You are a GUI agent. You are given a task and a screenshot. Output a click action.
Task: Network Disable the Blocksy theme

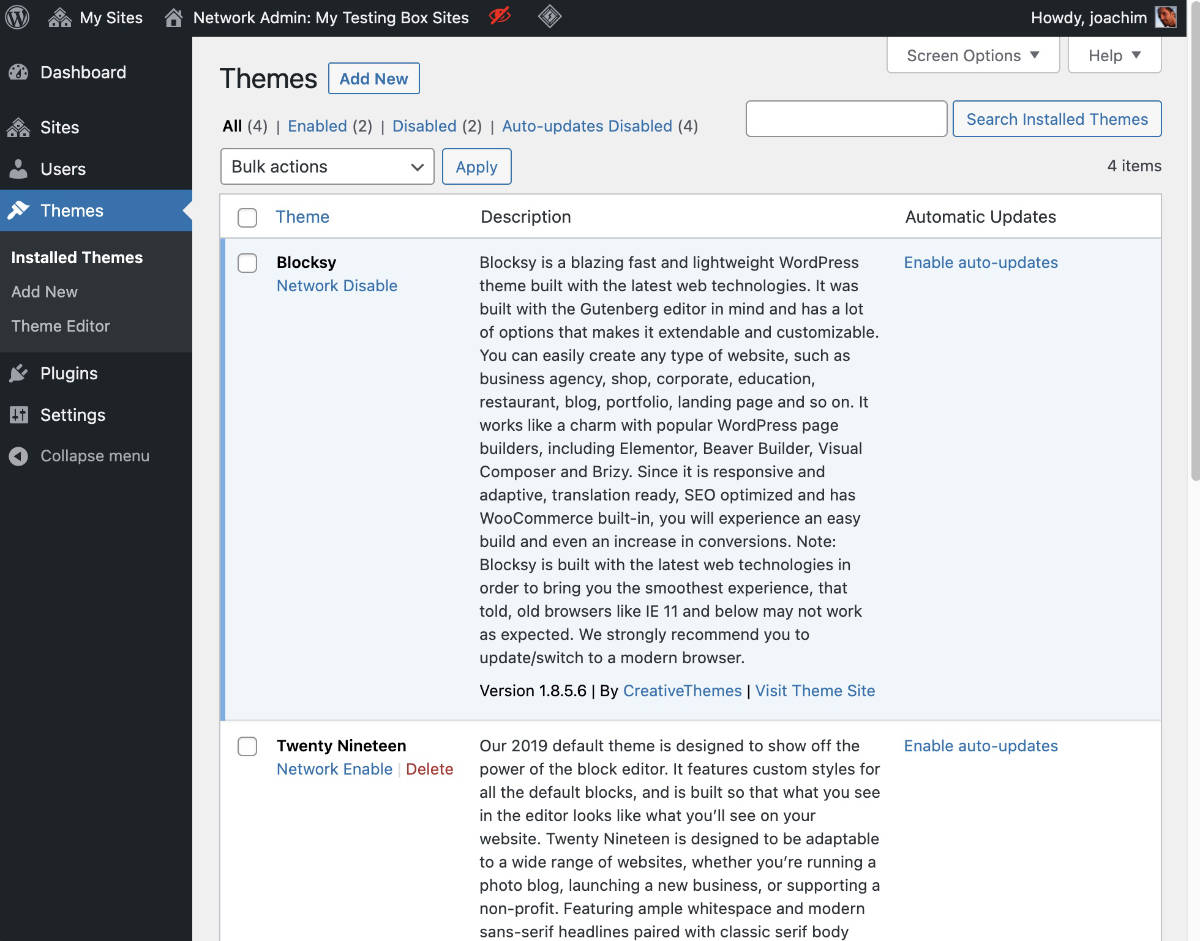(x=336, y=285)
